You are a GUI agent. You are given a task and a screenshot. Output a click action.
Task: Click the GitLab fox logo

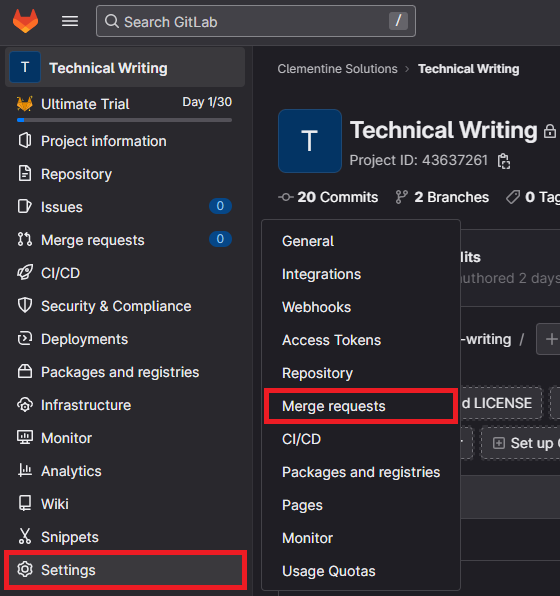[25, 21]
